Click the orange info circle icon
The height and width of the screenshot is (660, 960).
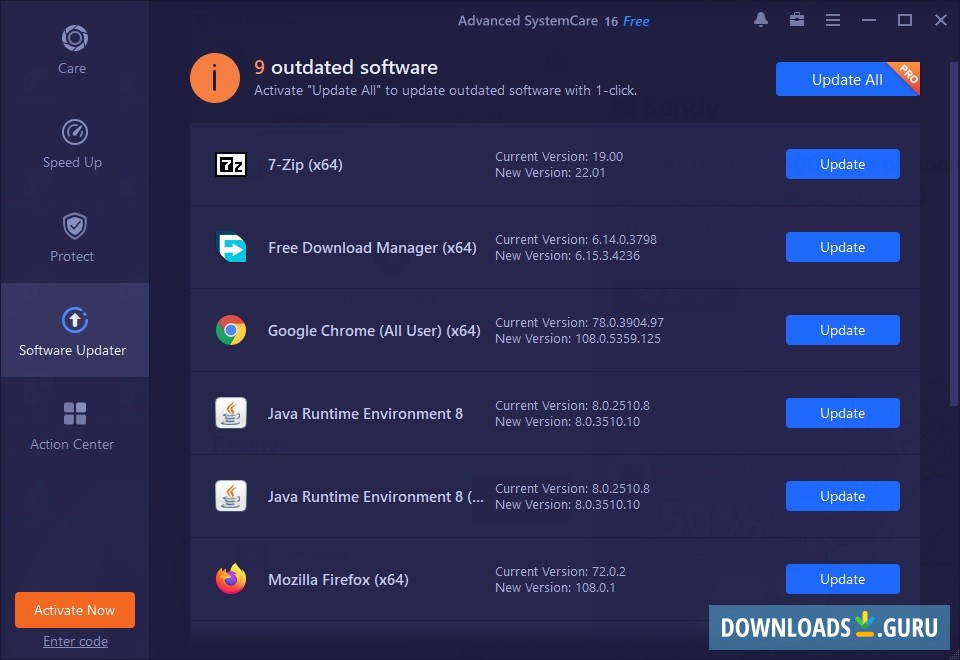(214, 78)
